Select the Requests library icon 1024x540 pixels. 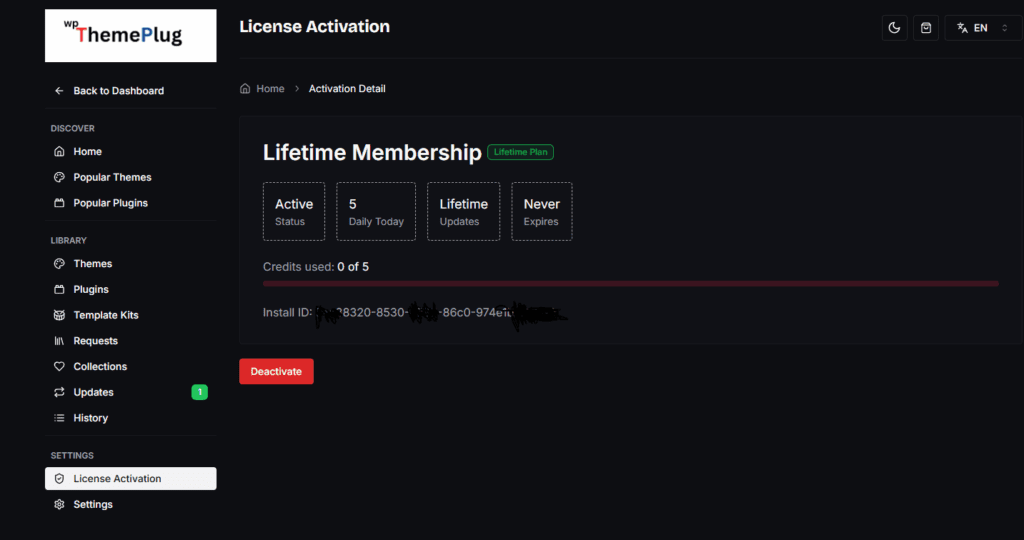[x=59, y=341]
